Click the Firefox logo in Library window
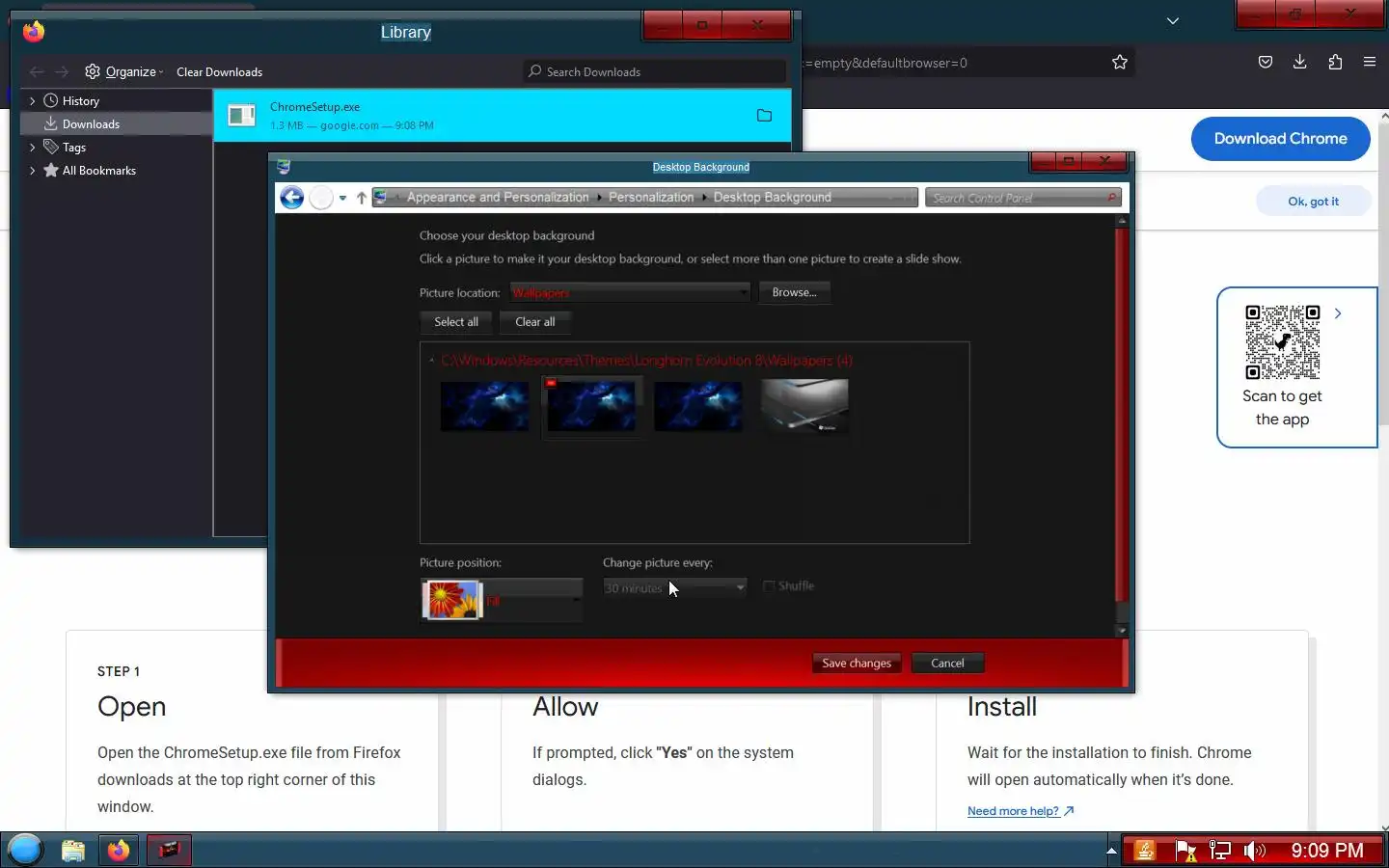Screen dimensions: 1389x868 tap(34, 32)
